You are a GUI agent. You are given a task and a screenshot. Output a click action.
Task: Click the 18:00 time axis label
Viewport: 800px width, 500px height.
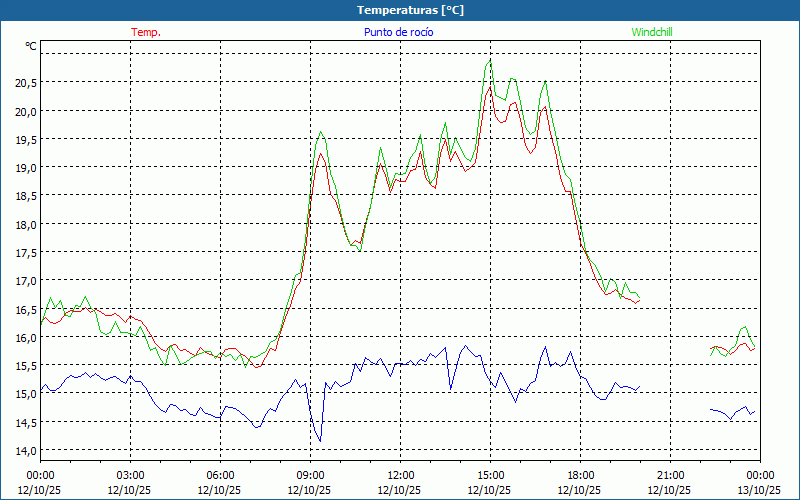pos(581,475)
